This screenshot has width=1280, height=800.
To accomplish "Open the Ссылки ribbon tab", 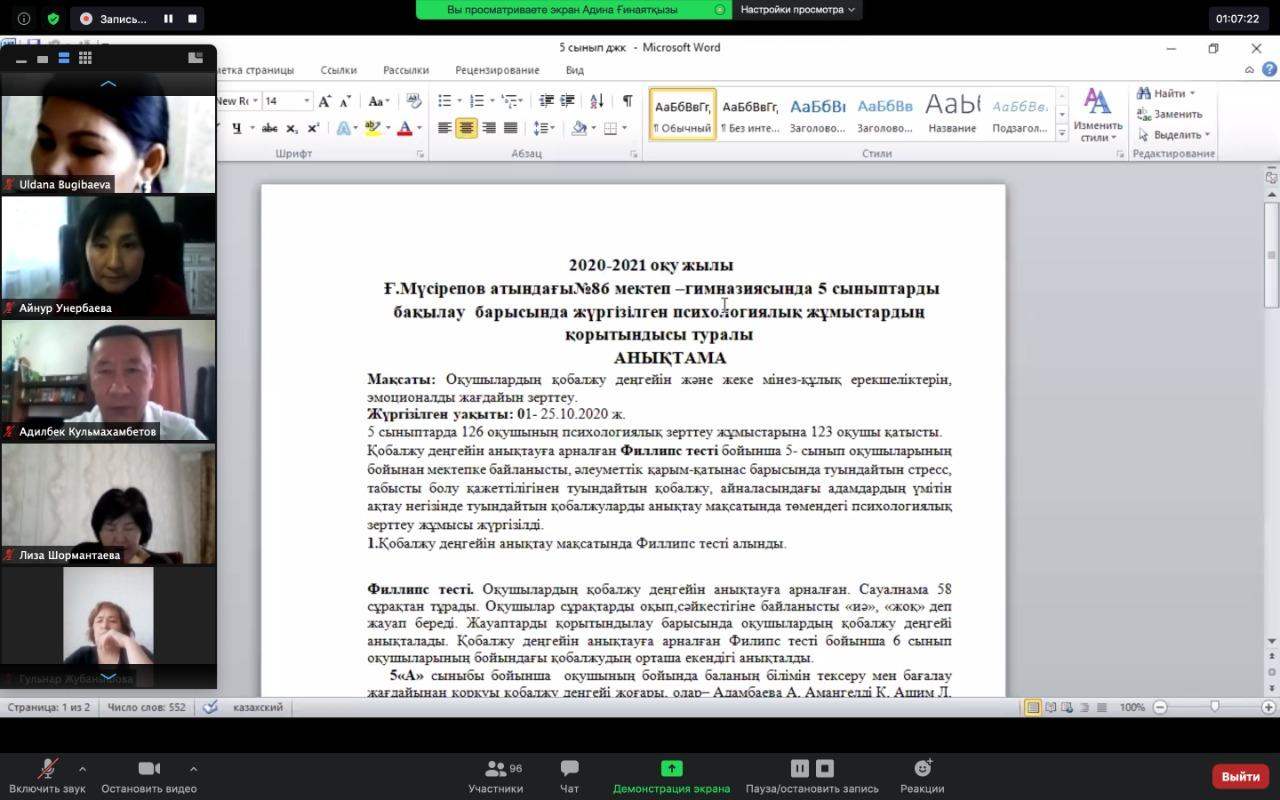I will pyautogui.click(x=338, y=70).
